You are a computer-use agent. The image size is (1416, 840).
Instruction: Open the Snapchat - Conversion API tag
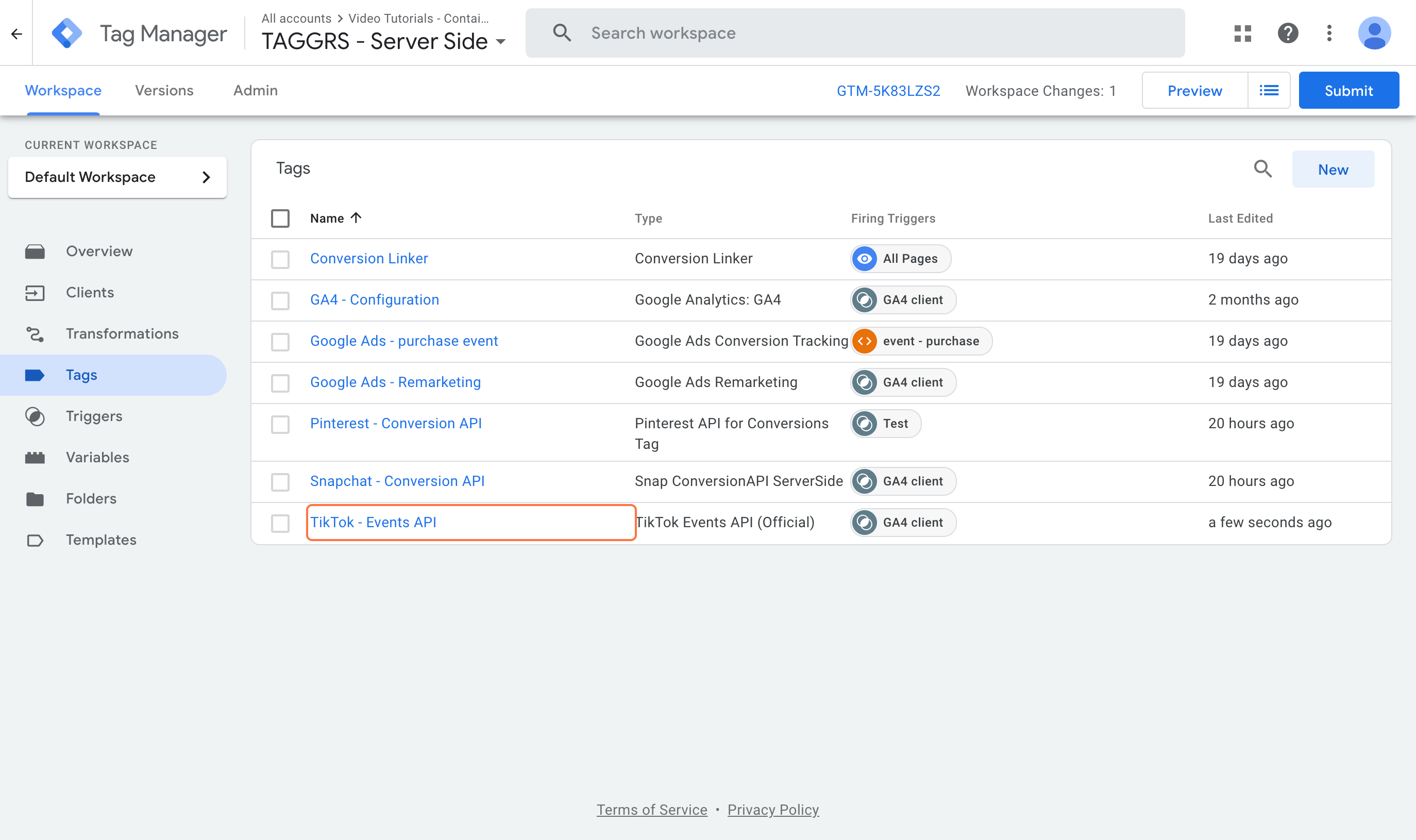coord(397,481)
